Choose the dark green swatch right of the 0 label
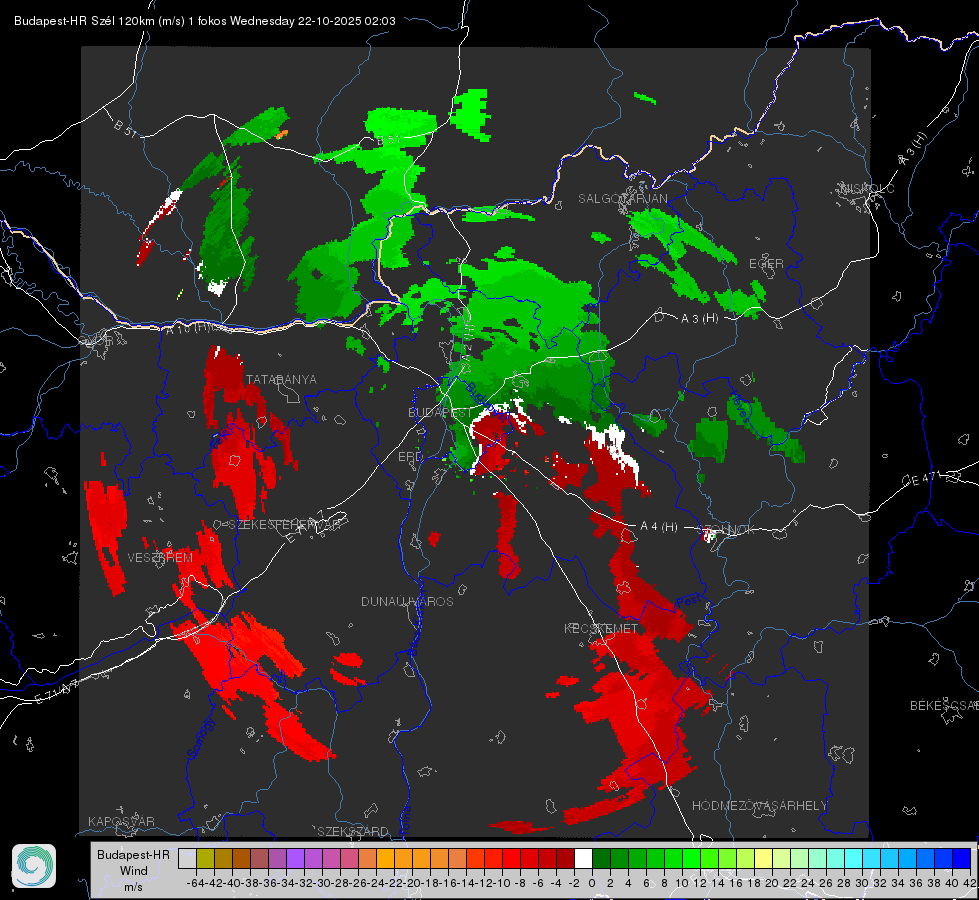 pyautogui.click(x=601, y=859)
